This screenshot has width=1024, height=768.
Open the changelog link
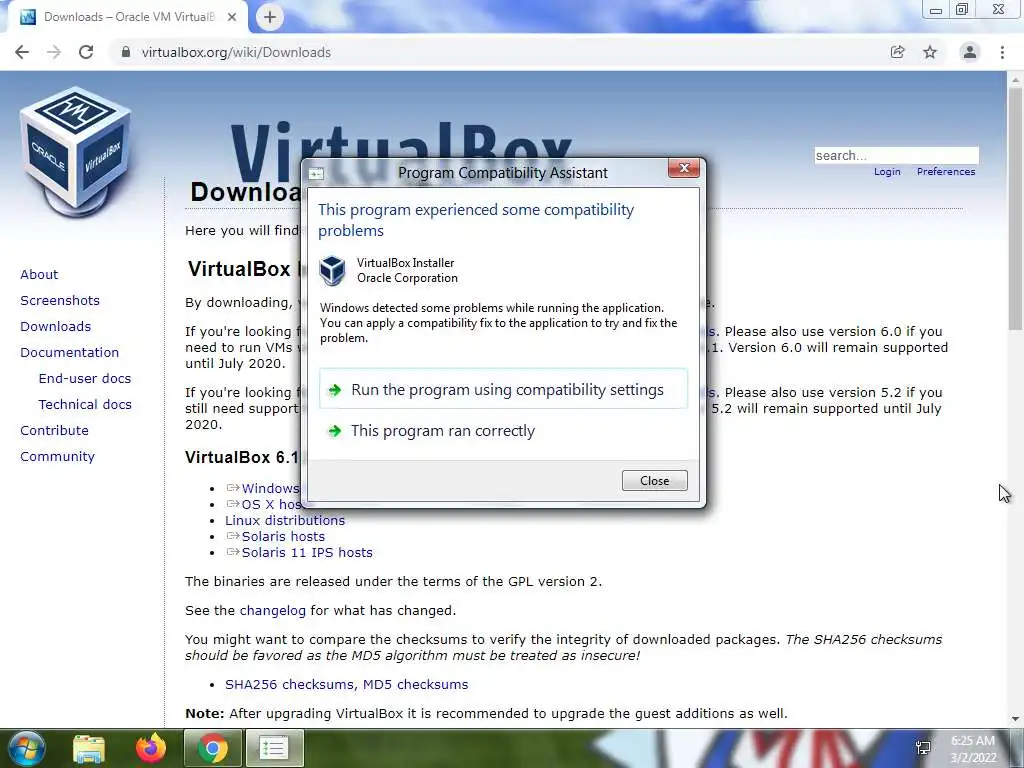[x=272, y=611]
